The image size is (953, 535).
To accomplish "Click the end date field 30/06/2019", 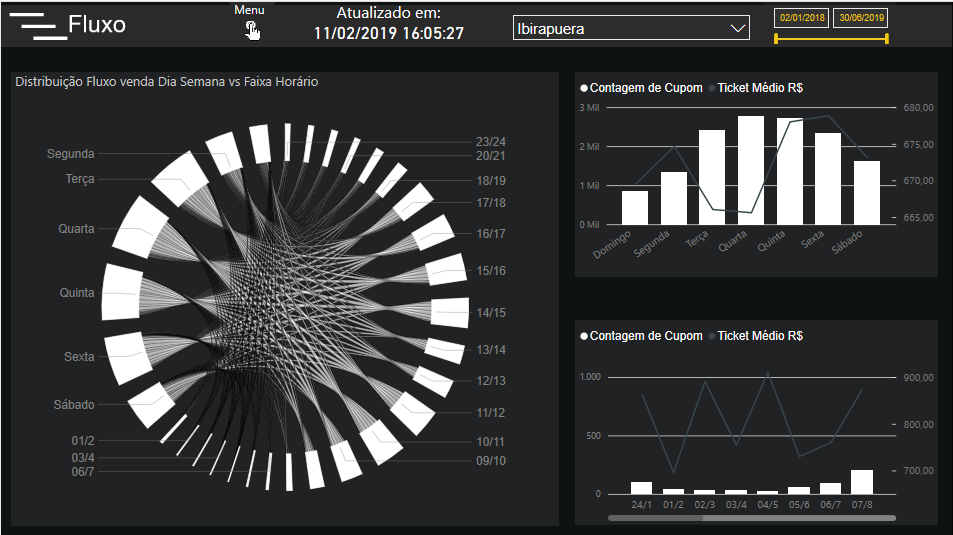I will tap(860, 18).
